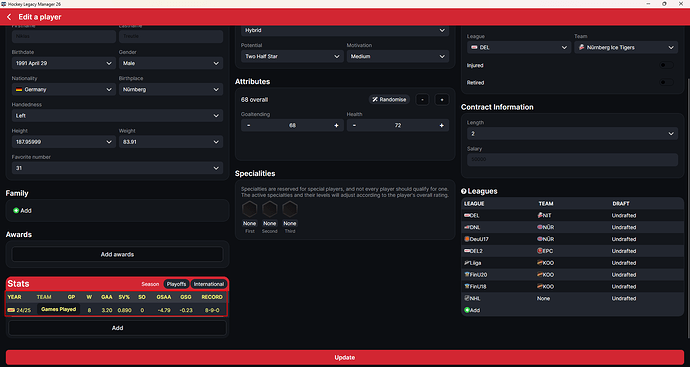Viewport: 690px width, 367px height.
Task: Select the Third speciality hexagon
Action: tap(290, 209)
